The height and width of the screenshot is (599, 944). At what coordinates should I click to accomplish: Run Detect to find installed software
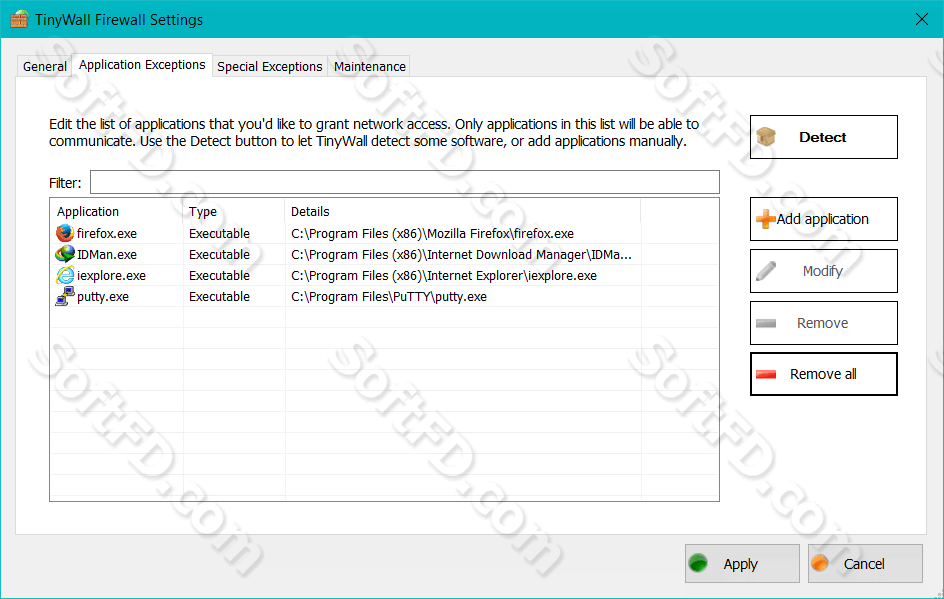(x=824, y=137)
